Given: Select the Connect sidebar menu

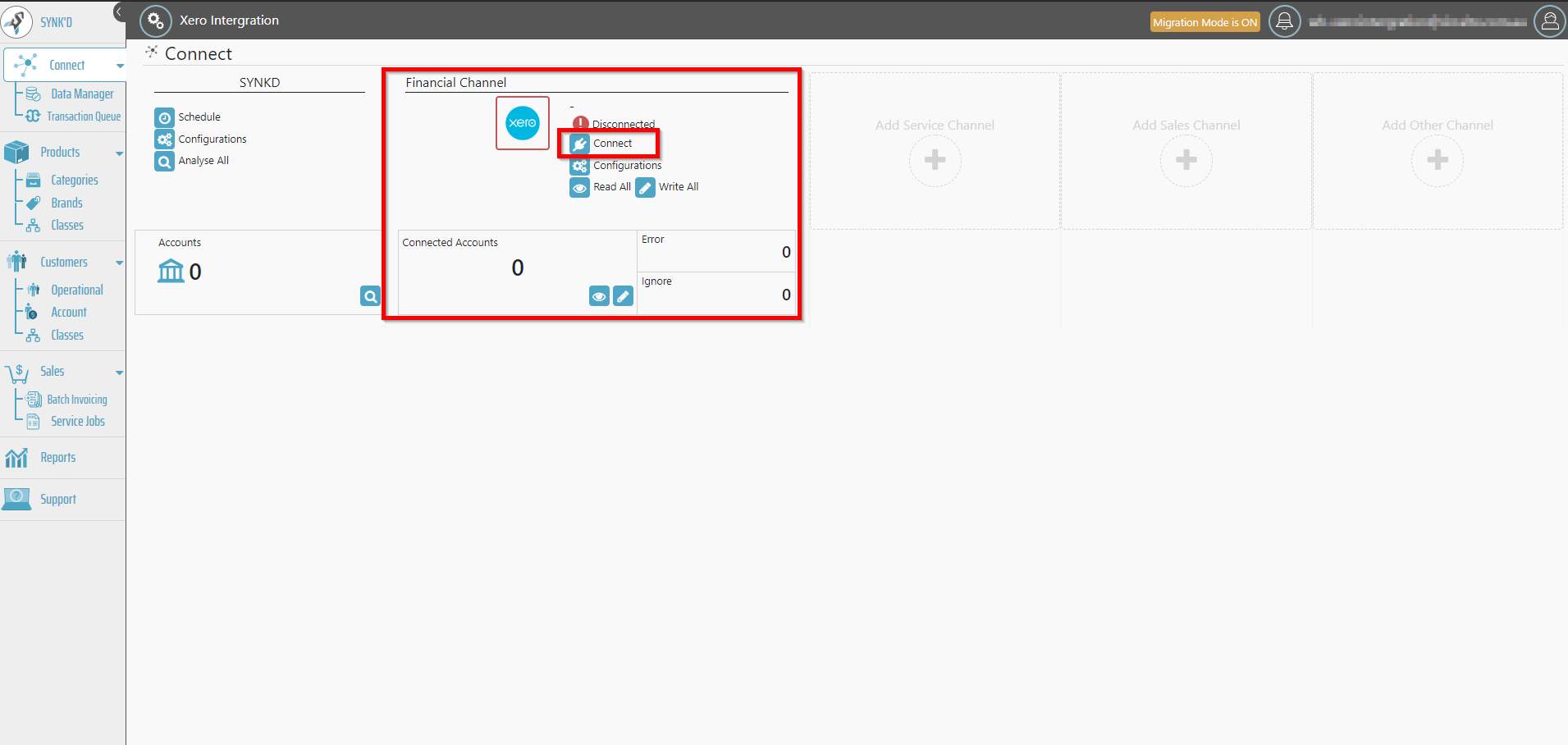Looking at the screenshot, I should 66,65.
